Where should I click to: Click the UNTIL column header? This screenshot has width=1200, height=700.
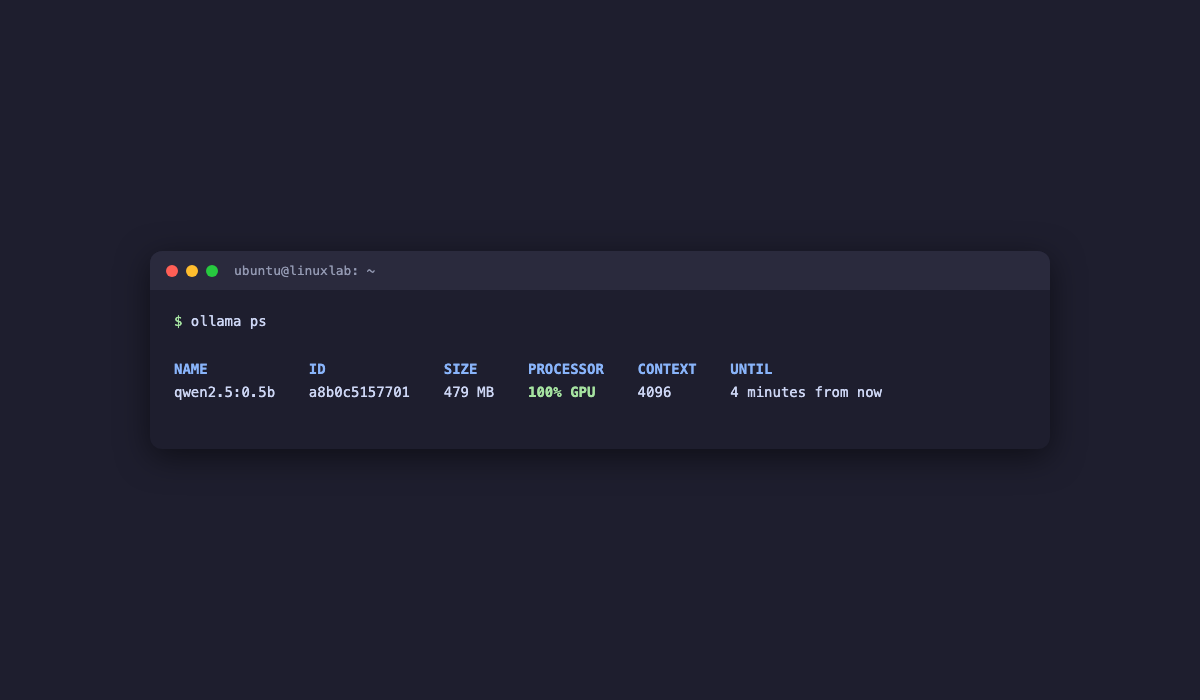coord(751,369)
